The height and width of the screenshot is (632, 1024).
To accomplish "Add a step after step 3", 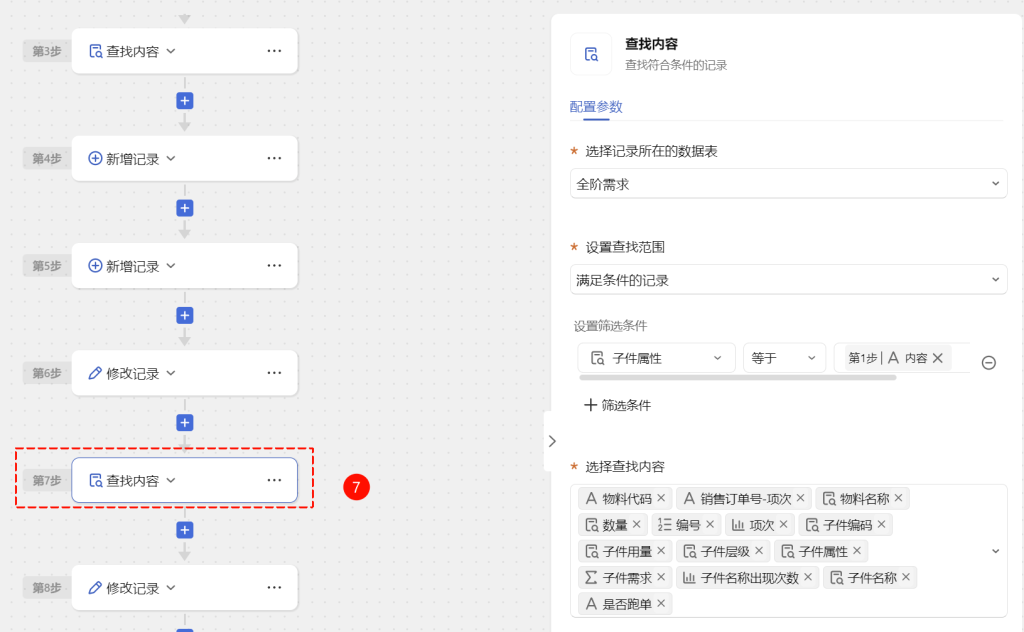I will [185, 101].
